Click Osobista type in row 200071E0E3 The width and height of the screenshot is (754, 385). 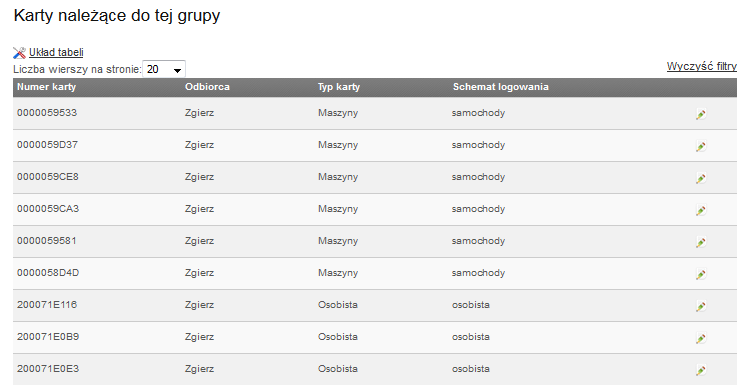[x=338, y=369]
